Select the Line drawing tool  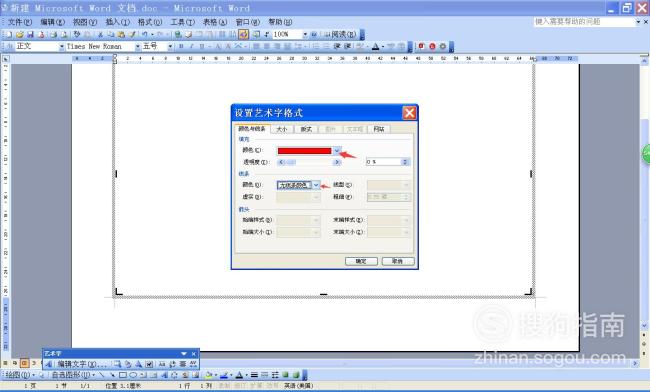[x=102, y=375]
